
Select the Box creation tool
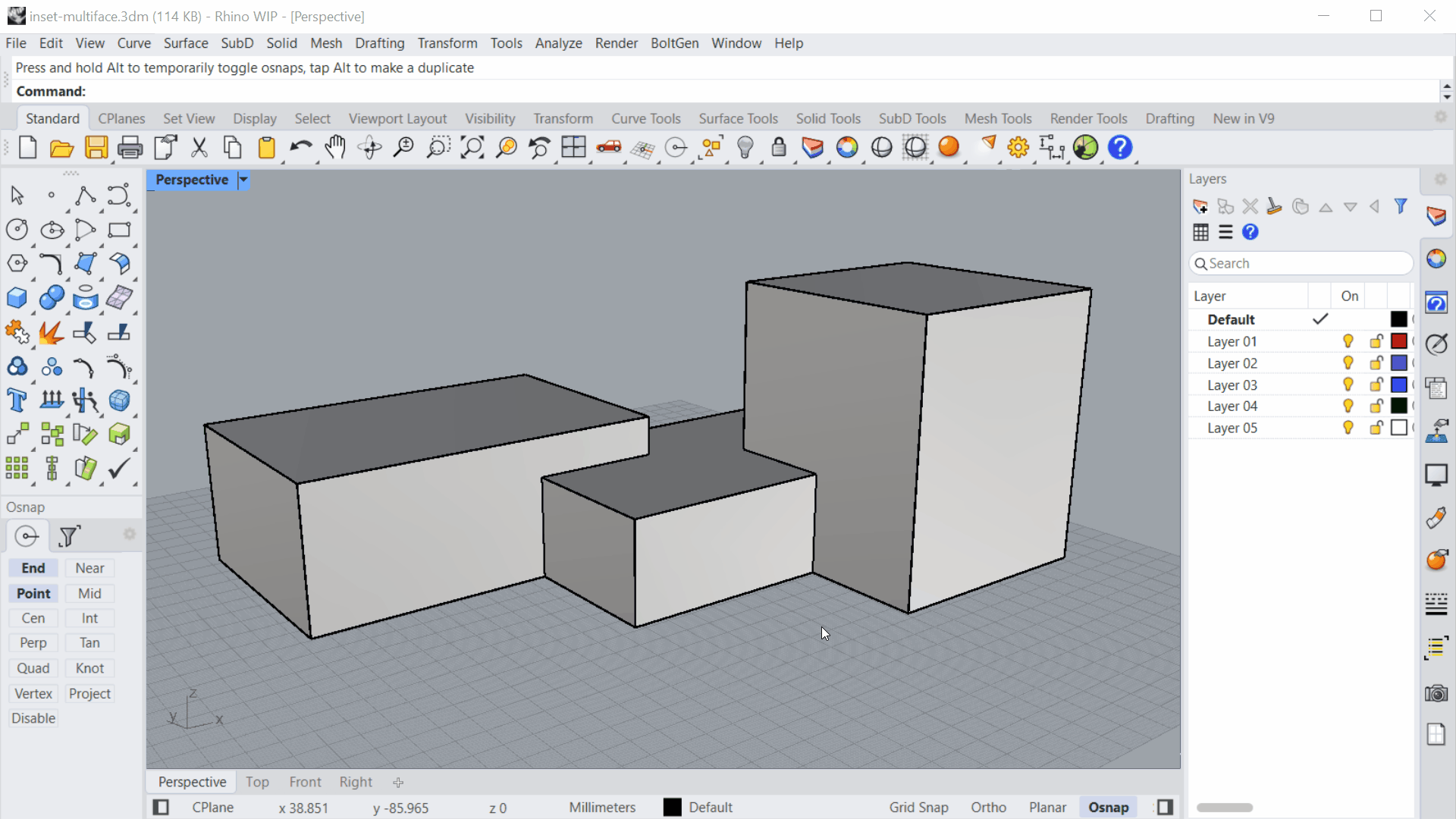pos(17,297)
